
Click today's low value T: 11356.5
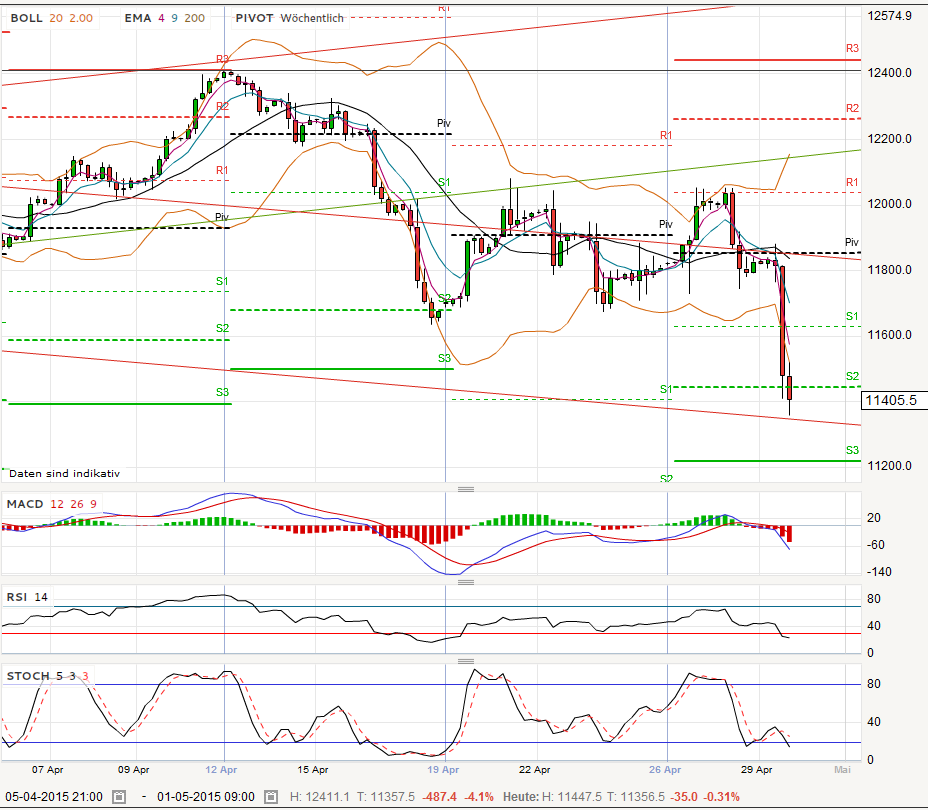(637, 797)
